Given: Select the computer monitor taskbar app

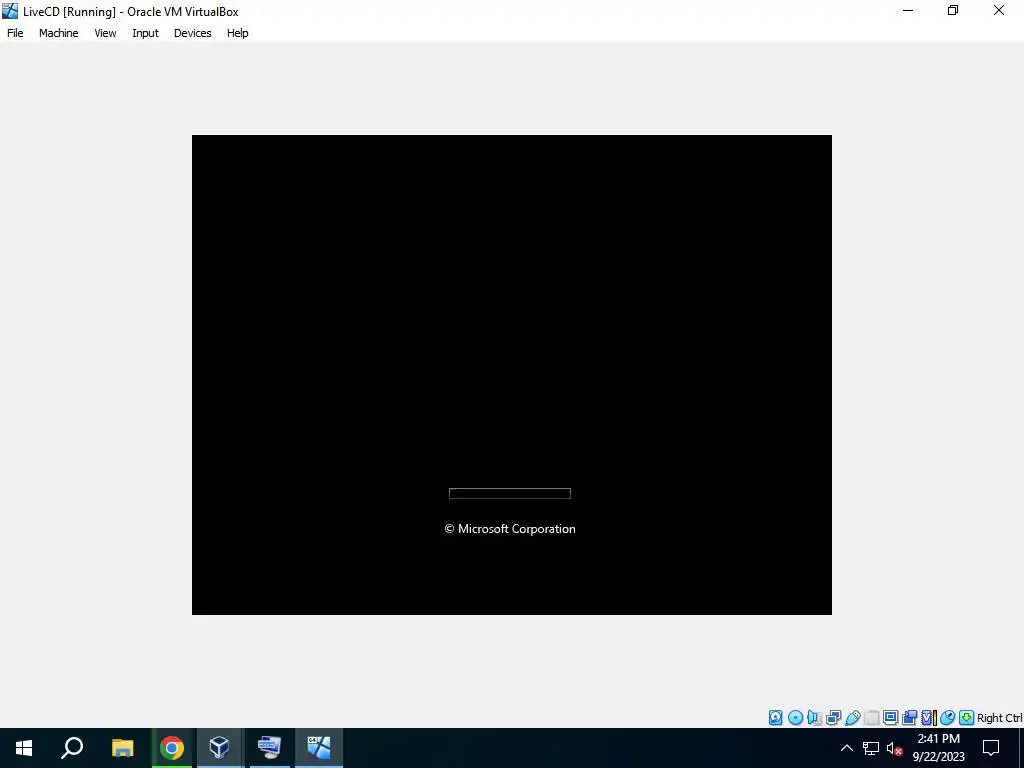Looking at the screenshot, I should click(269, 748).
